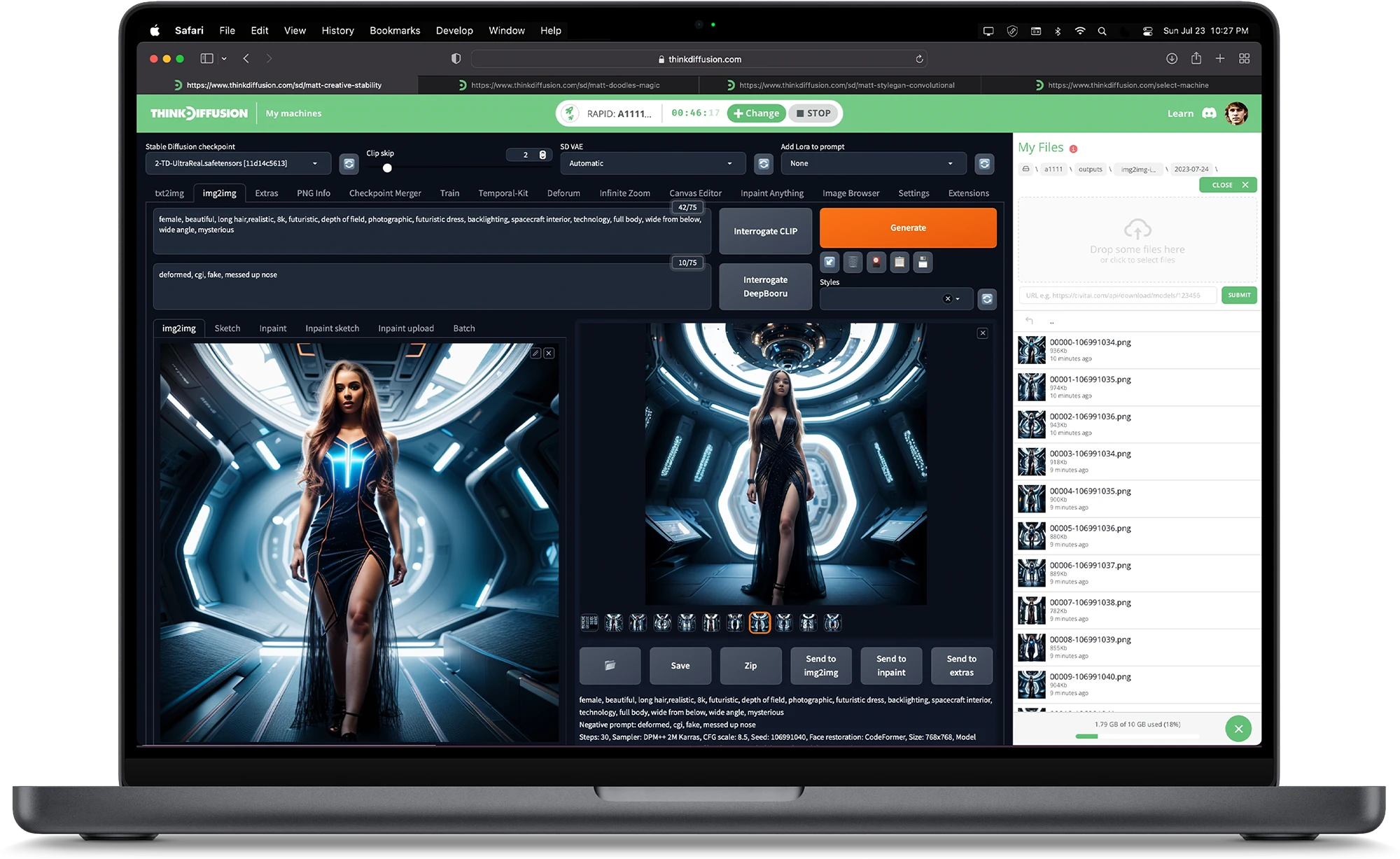Screen dimensions: 1400x859
Task: Apply selected styles with the clipboard icon
Action: 899,263
